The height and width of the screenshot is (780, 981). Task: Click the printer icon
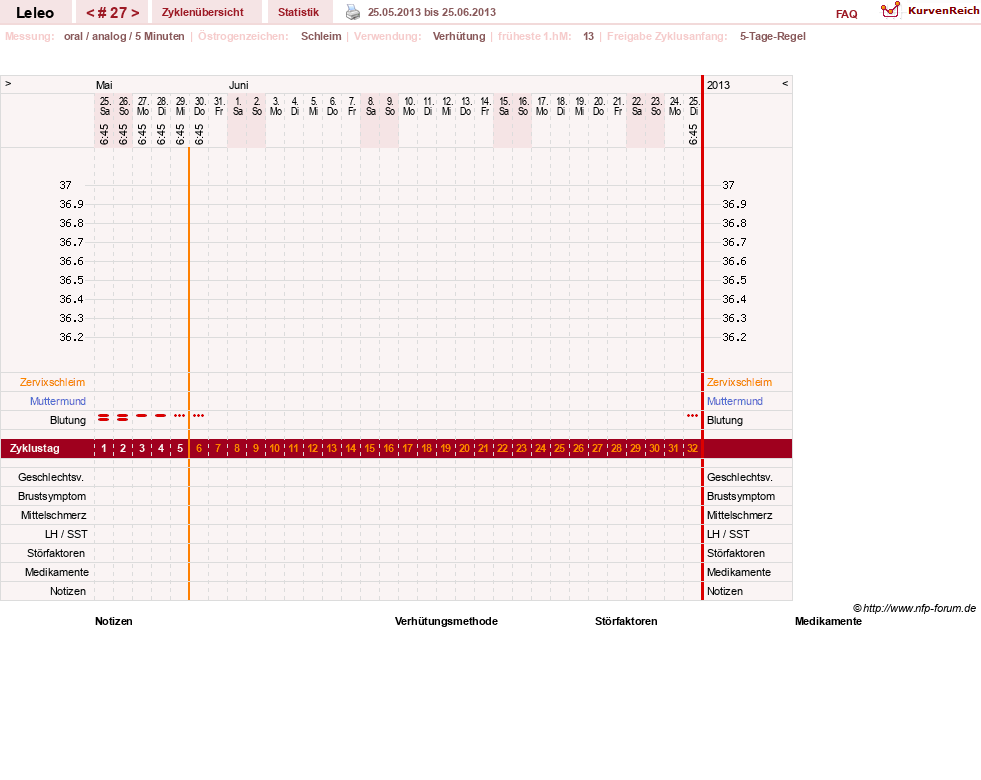[x=353, y=12]
